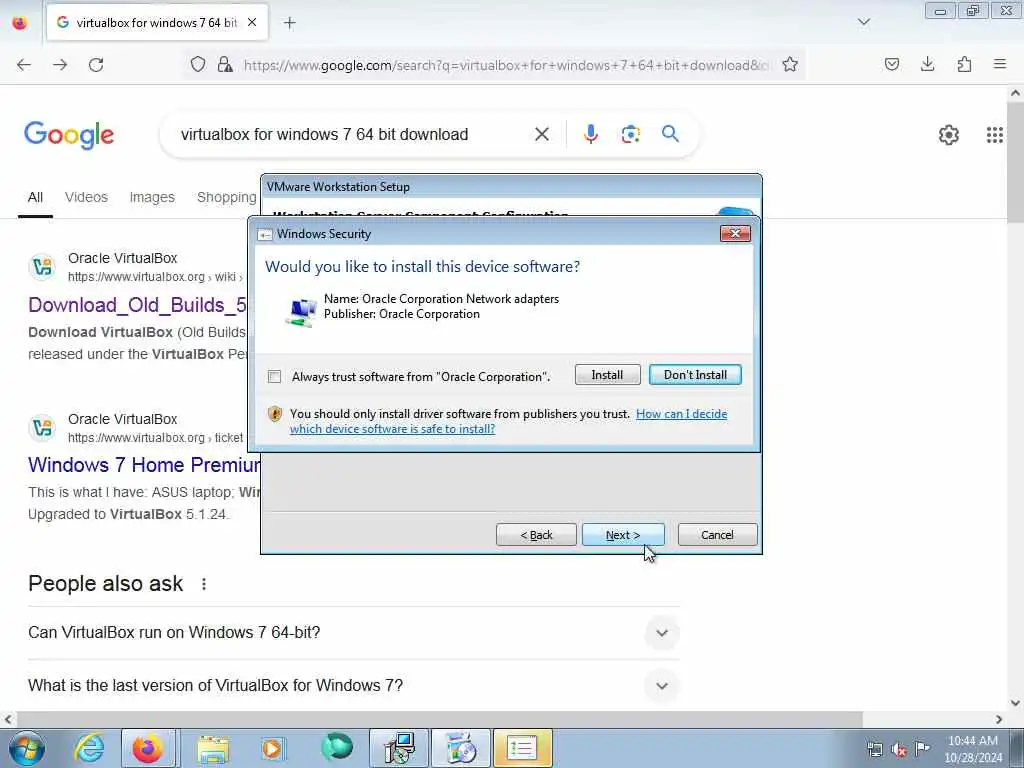Open the Windows Start menu
The height and width of the screenshot is (768, 1024).
coord(27,748)
